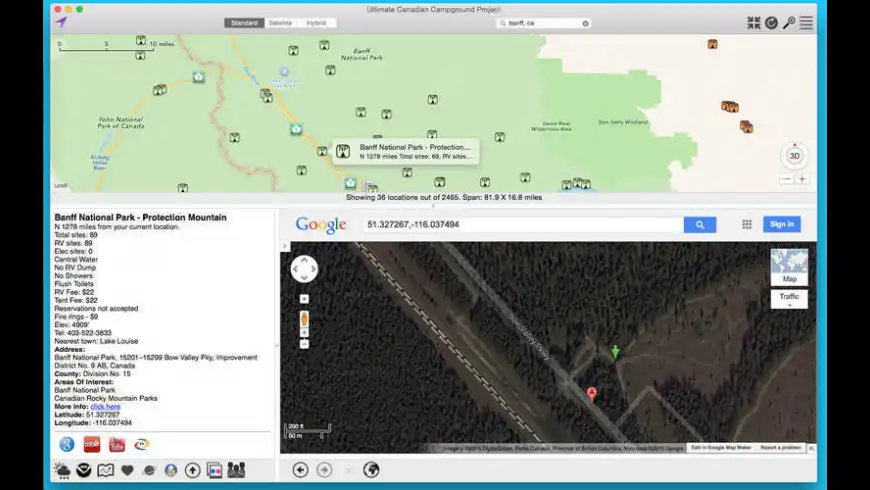
Task: Click the orange campground marker at top right
Action: click(x=712, y=44)
